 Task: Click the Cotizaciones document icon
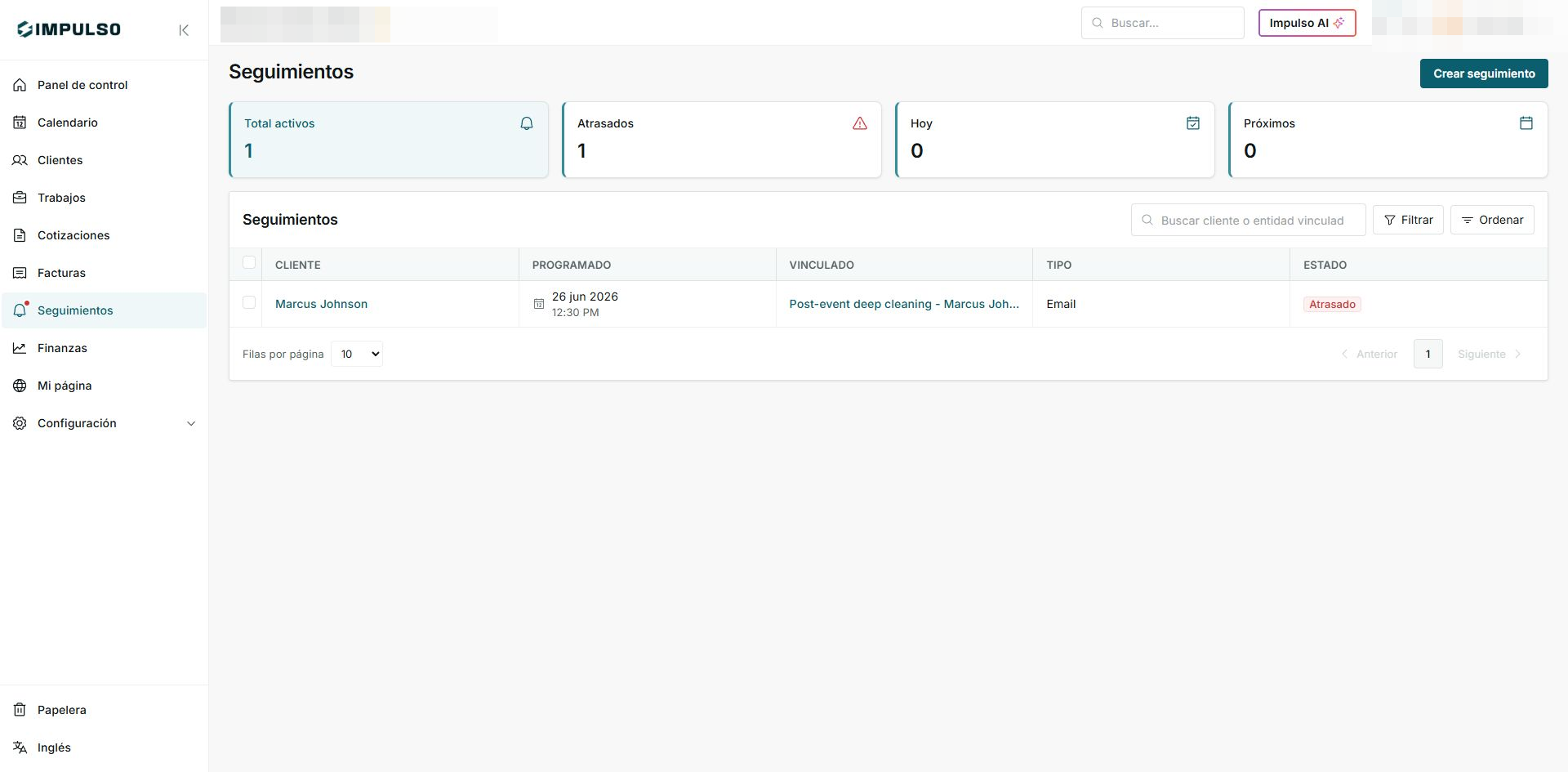(20, 235)
